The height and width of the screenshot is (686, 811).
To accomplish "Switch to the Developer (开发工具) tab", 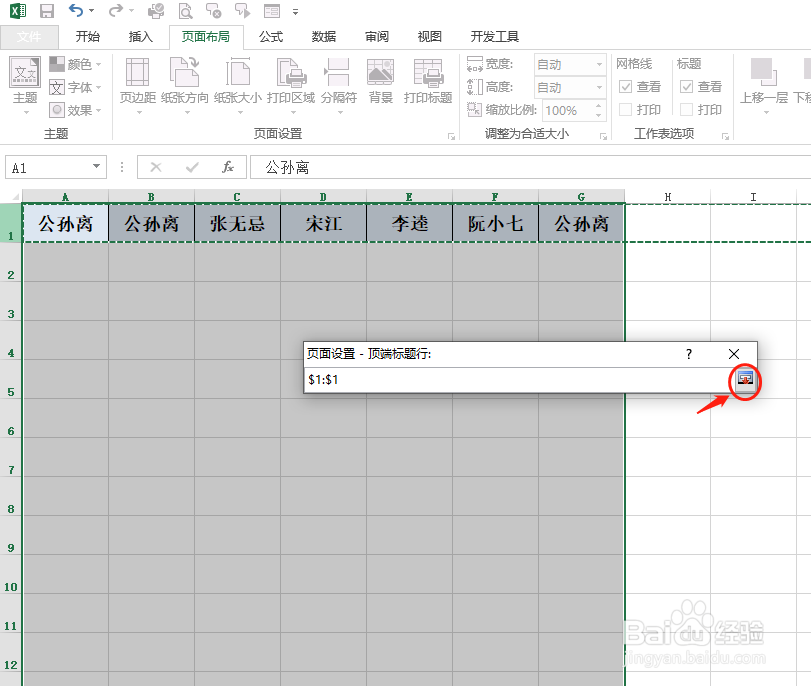I will tap(494, 37).
